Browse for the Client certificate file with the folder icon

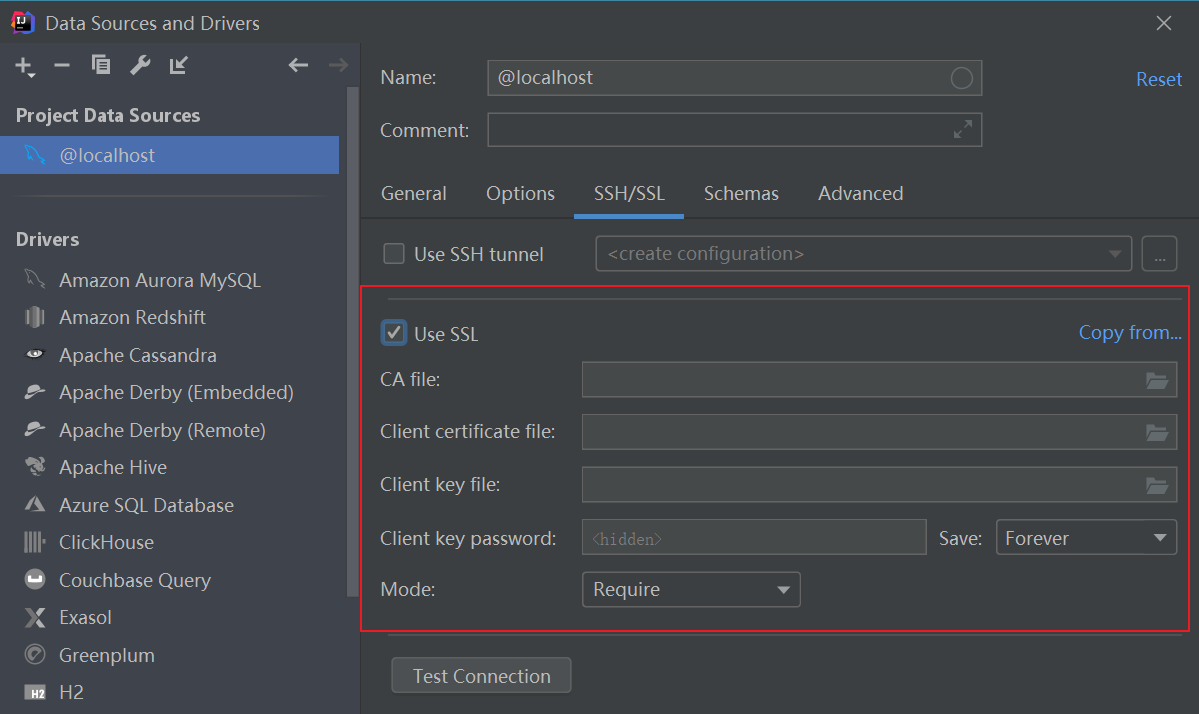(x=1157, y=433)
